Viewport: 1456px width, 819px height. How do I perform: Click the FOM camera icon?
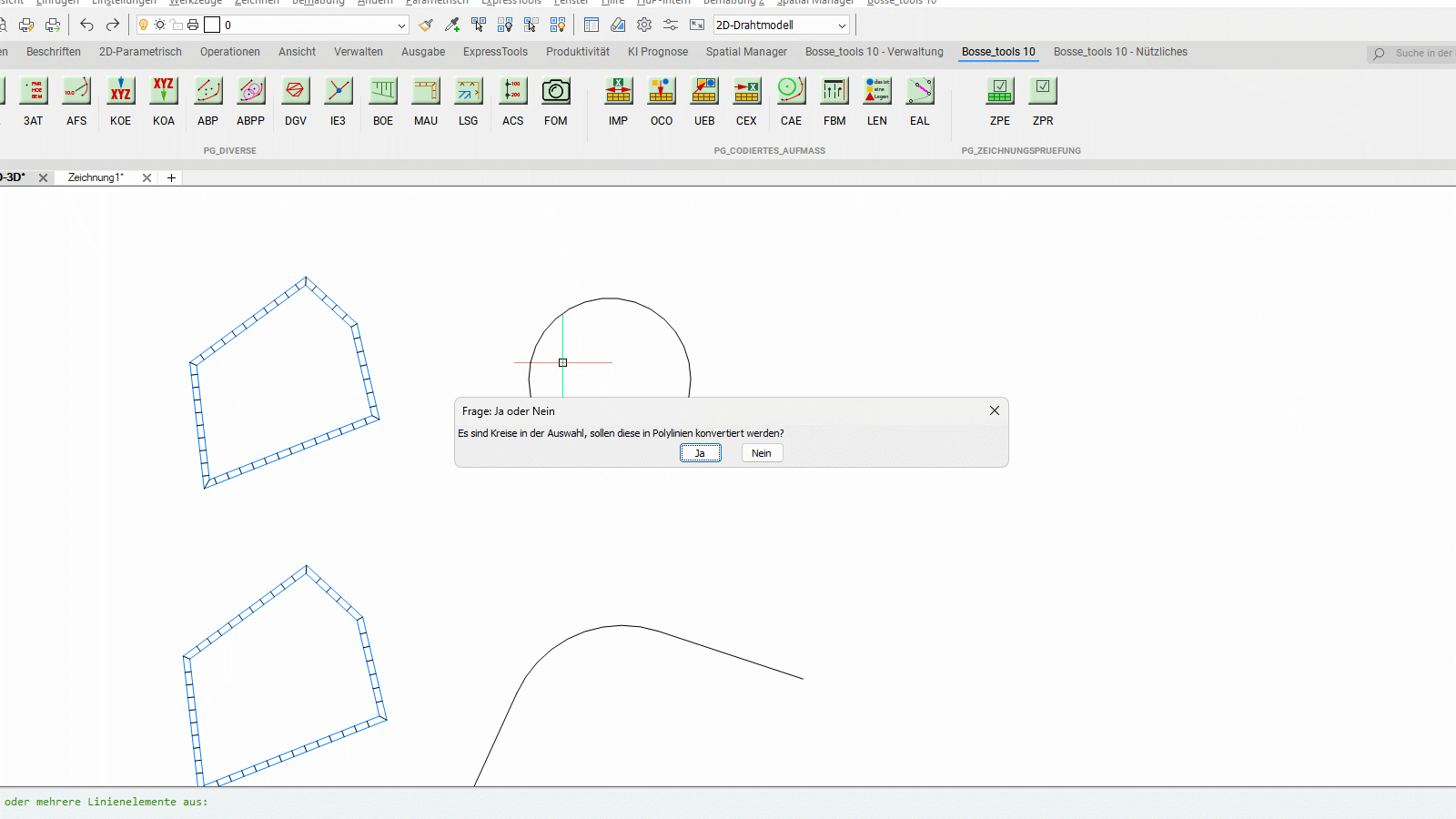555,91
